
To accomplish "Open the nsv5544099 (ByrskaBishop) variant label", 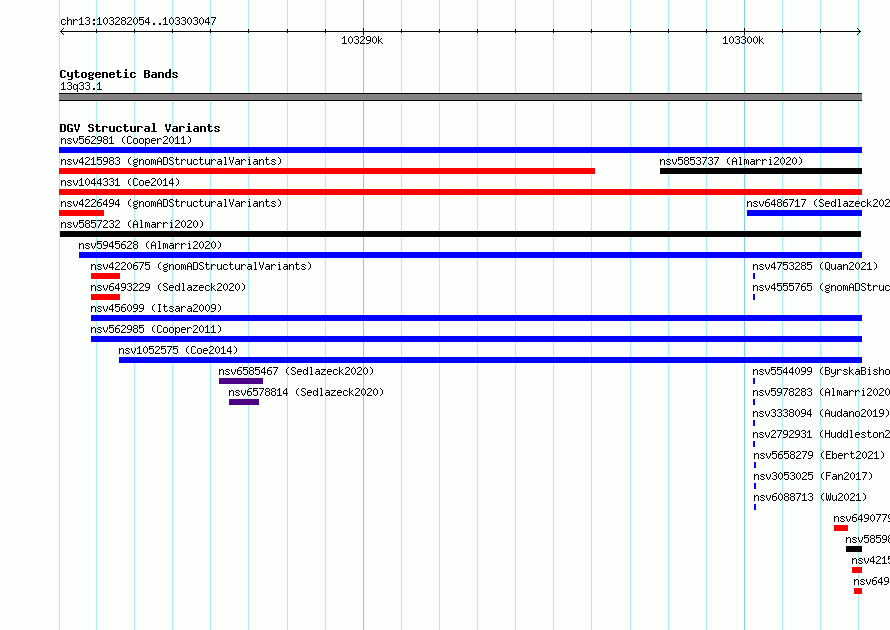I will 821,371.
